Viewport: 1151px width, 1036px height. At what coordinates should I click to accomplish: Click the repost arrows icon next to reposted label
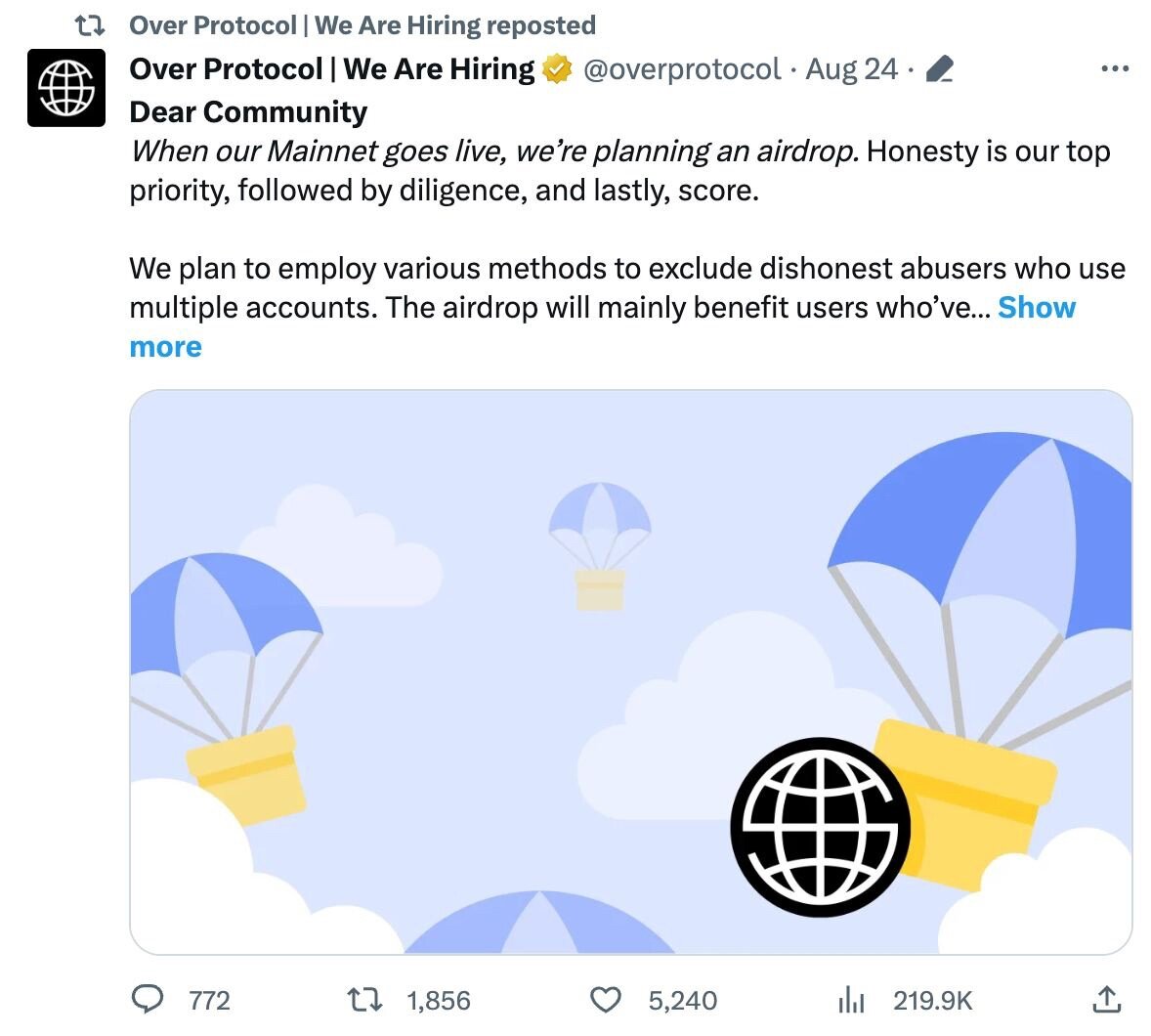(x=93, y=23)
